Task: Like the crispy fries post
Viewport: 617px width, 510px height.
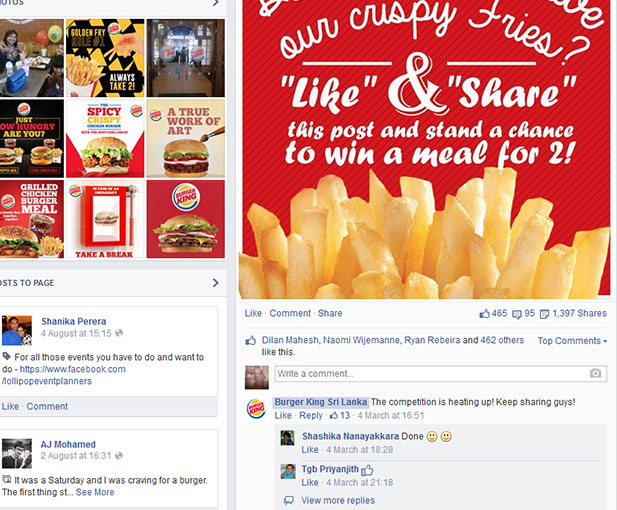Action: click(x=253, y=313)
